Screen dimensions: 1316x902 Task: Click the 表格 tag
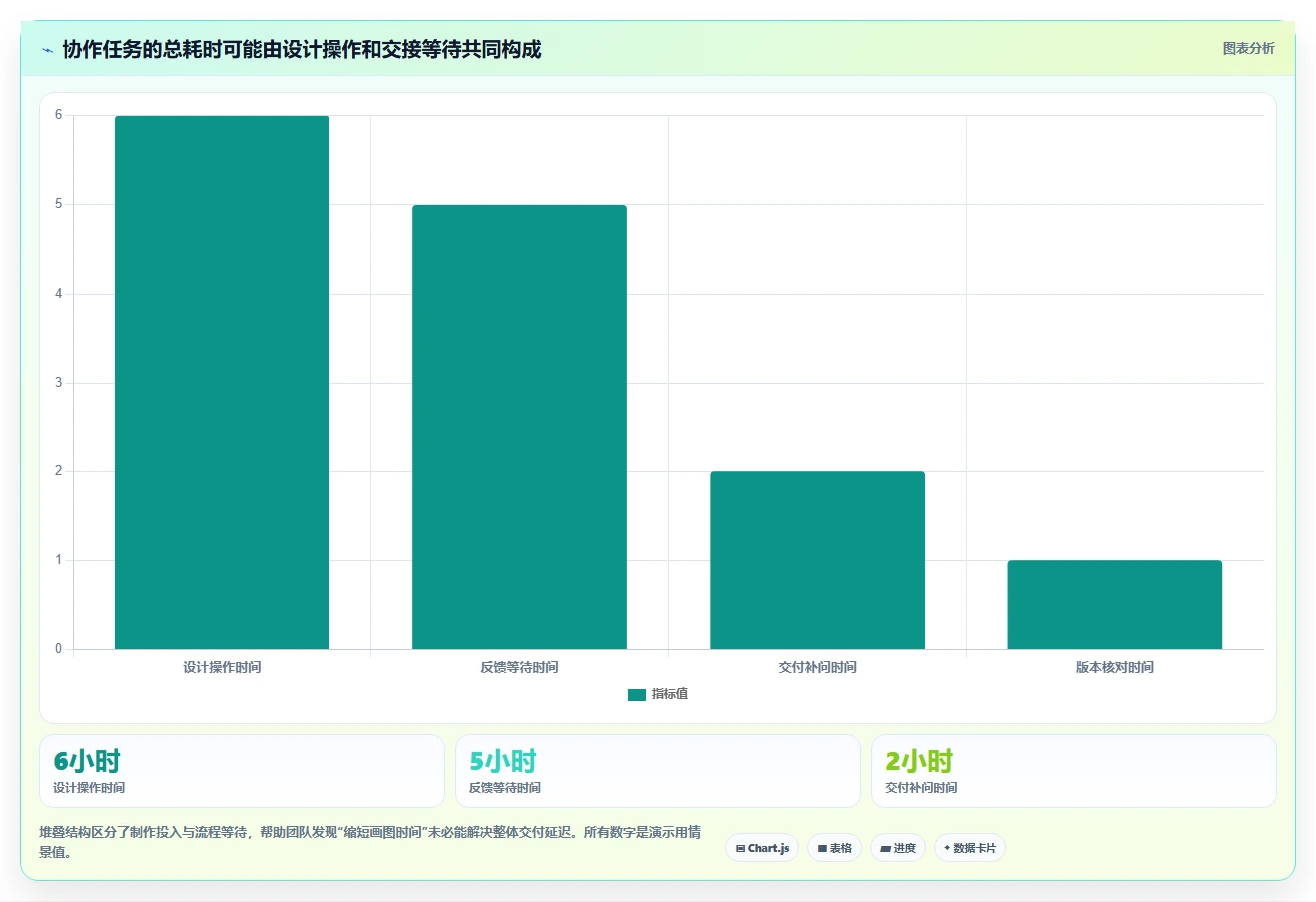click(x=834, y=848)
